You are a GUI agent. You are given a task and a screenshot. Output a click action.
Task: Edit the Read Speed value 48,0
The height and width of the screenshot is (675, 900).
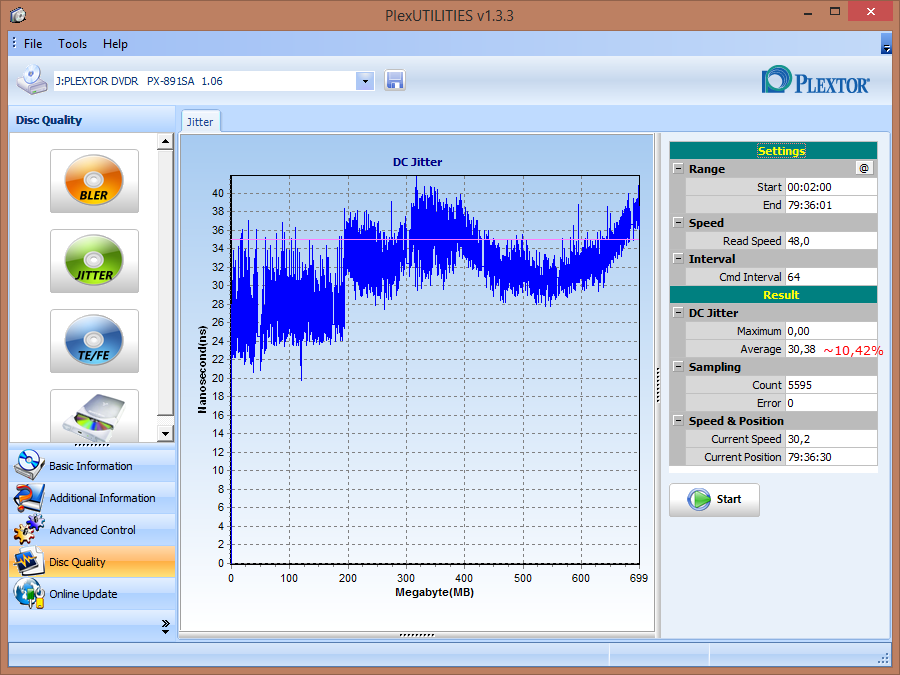[831, 241]
